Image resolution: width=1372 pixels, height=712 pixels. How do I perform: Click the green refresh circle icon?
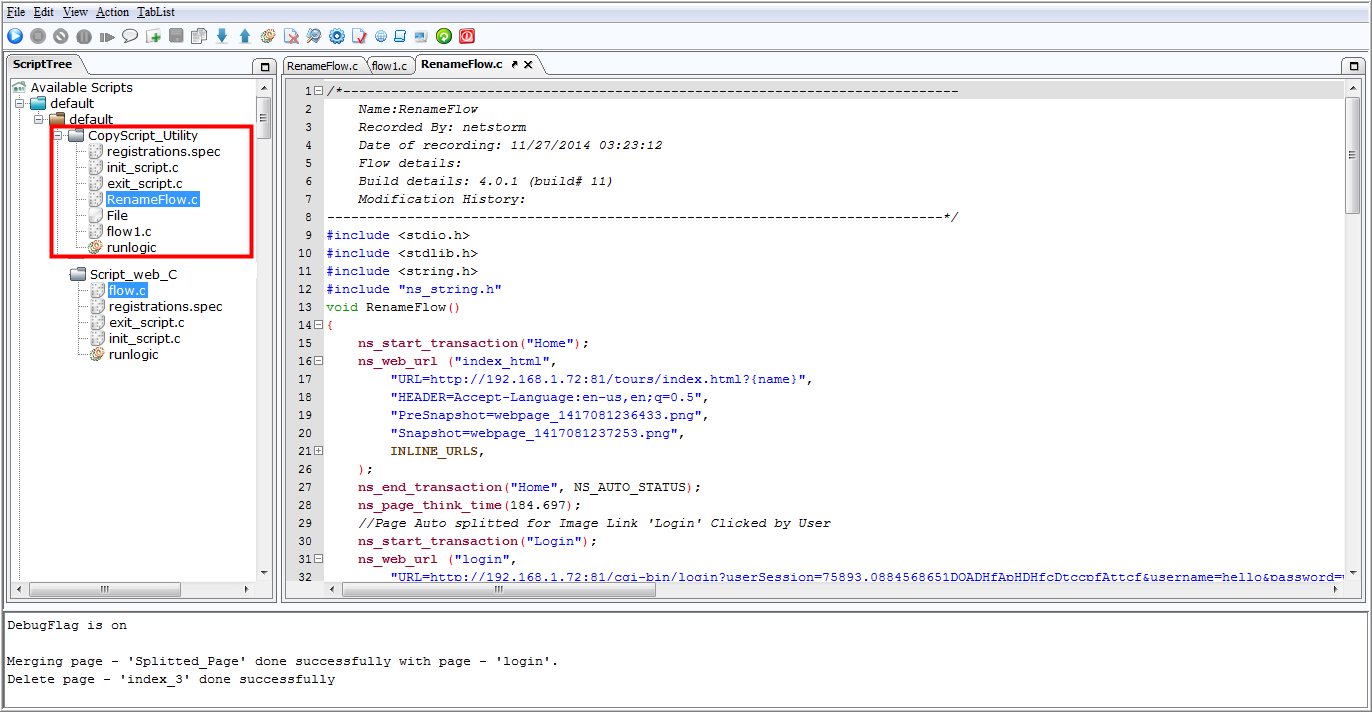443,36
